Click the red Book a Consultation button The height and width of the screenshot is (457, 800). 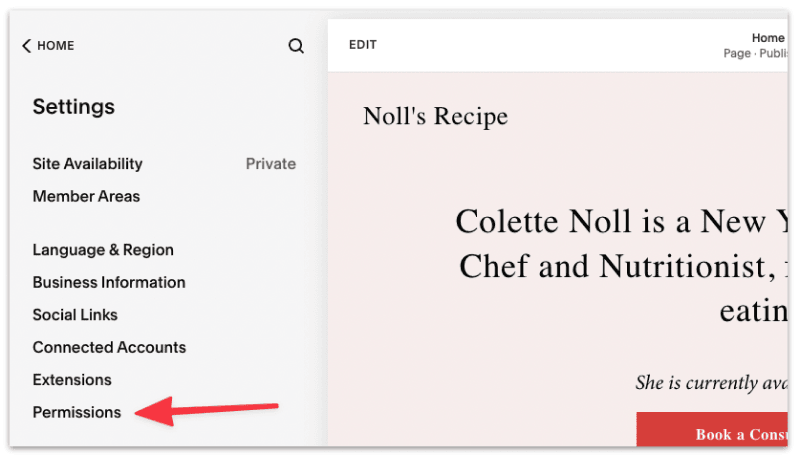click(712, 429)
